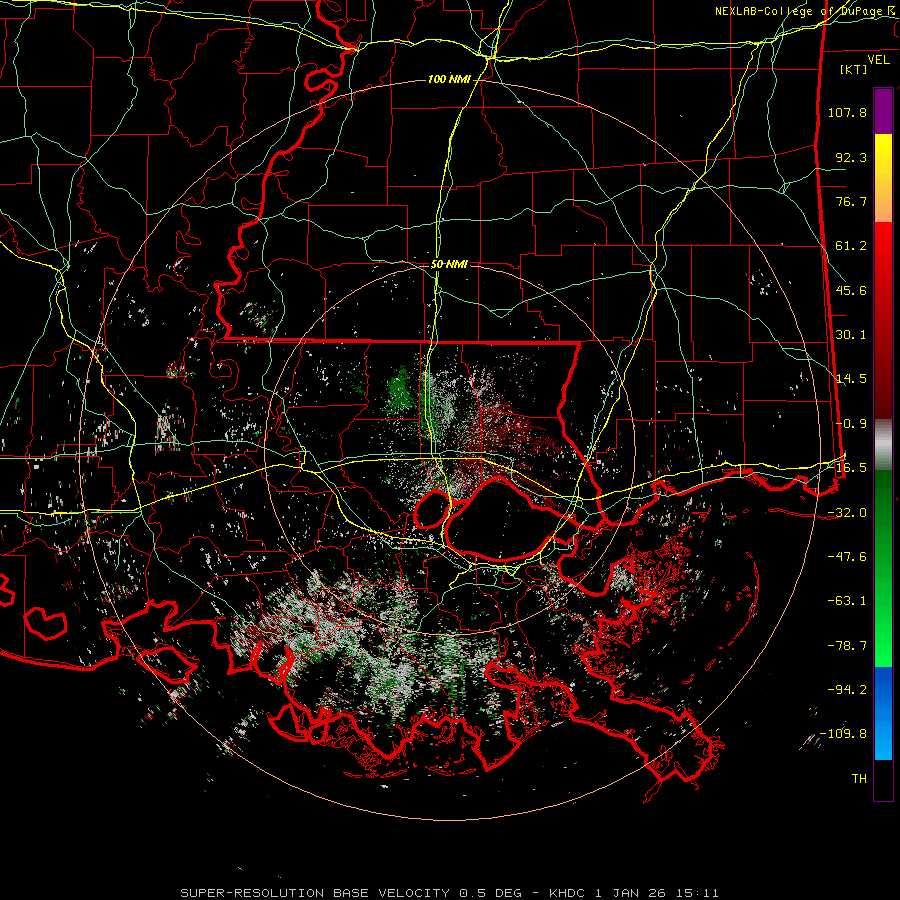
Task: Click the -47.6 velocity legend value
Action: (x=847, y=557)
